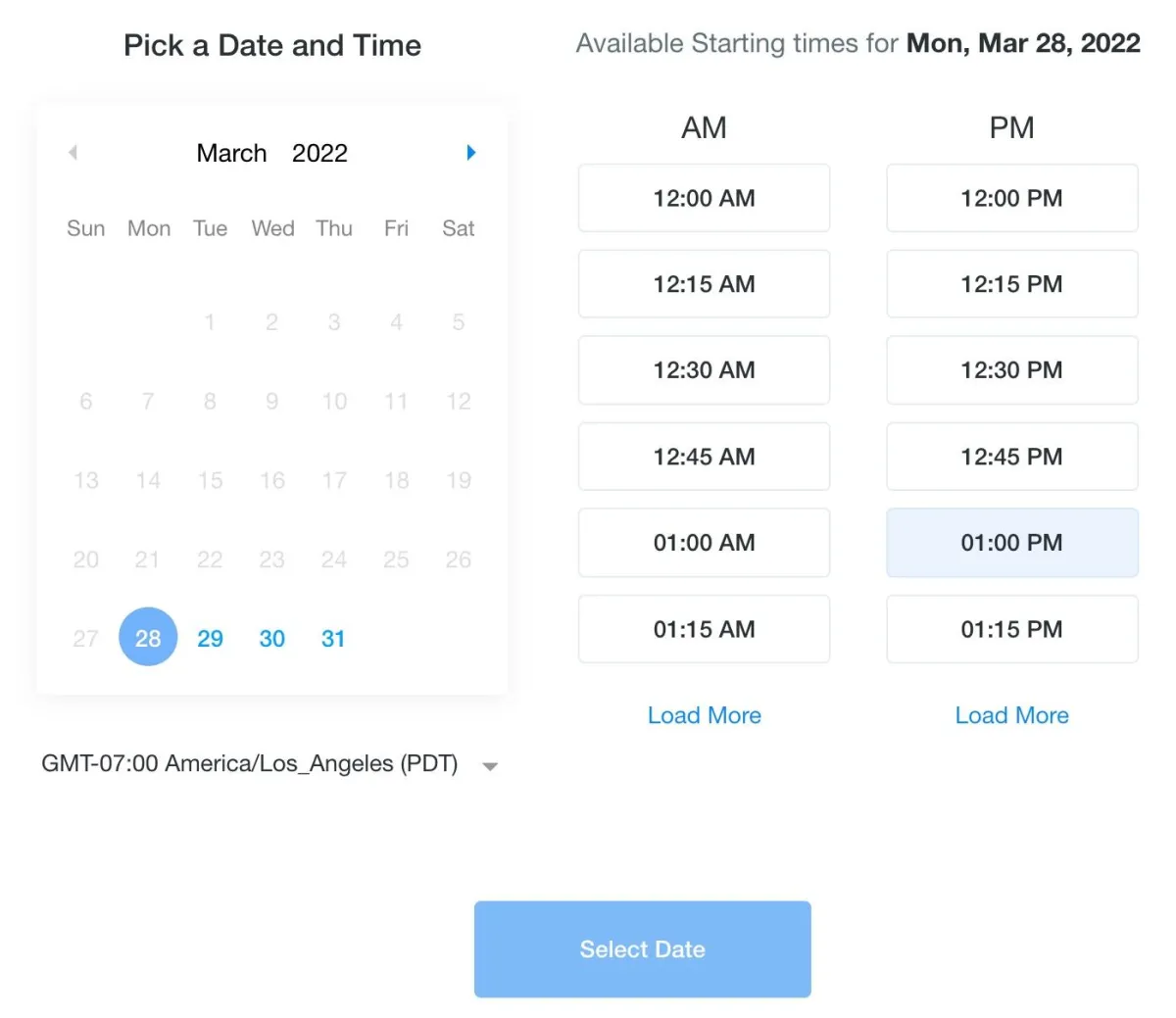
Task: Select the 12:30 AM time slot
Action: point(704,370)
